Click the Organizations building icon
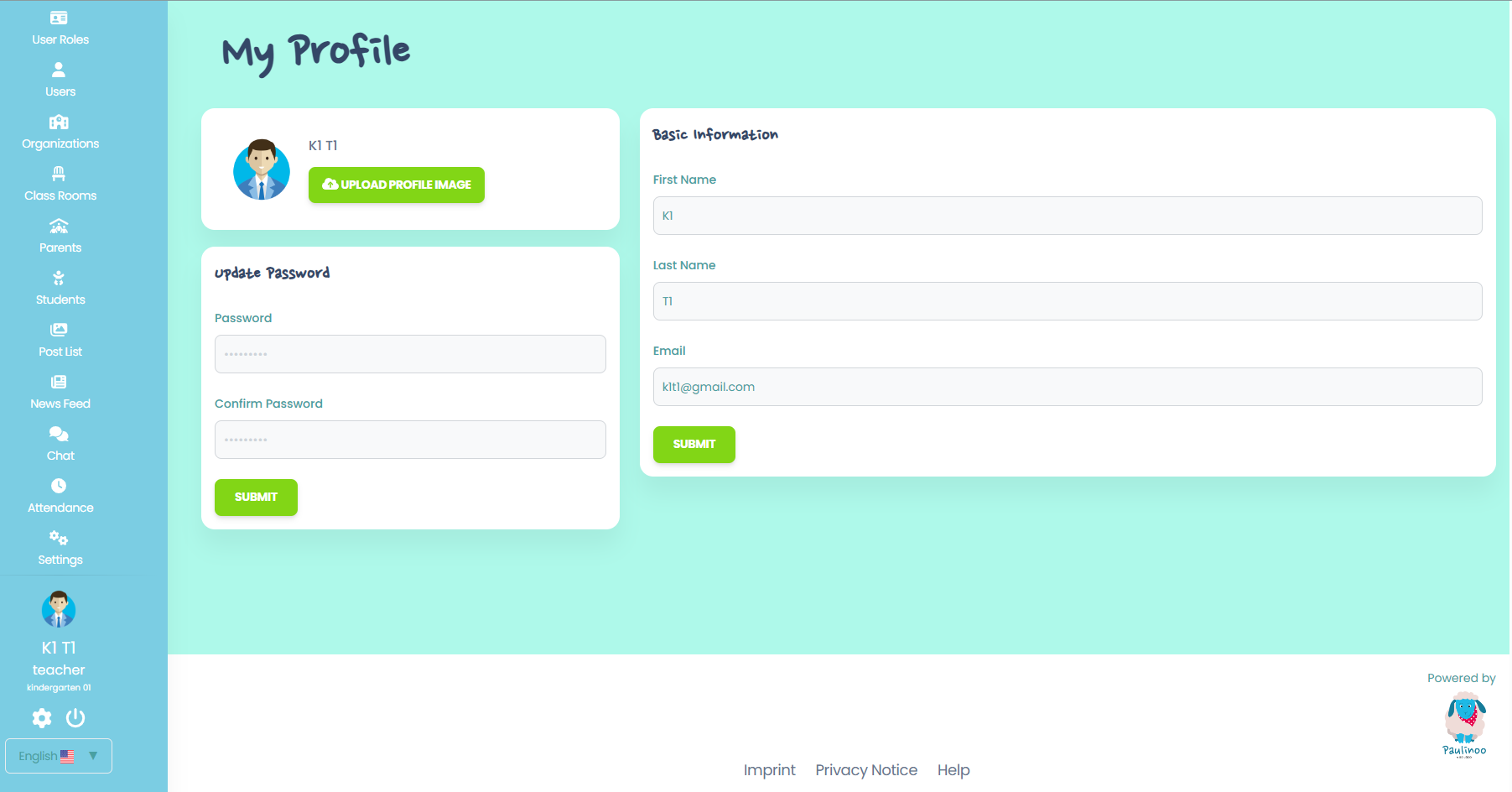This screenshot has width=1512, height=792. [59, 122]
